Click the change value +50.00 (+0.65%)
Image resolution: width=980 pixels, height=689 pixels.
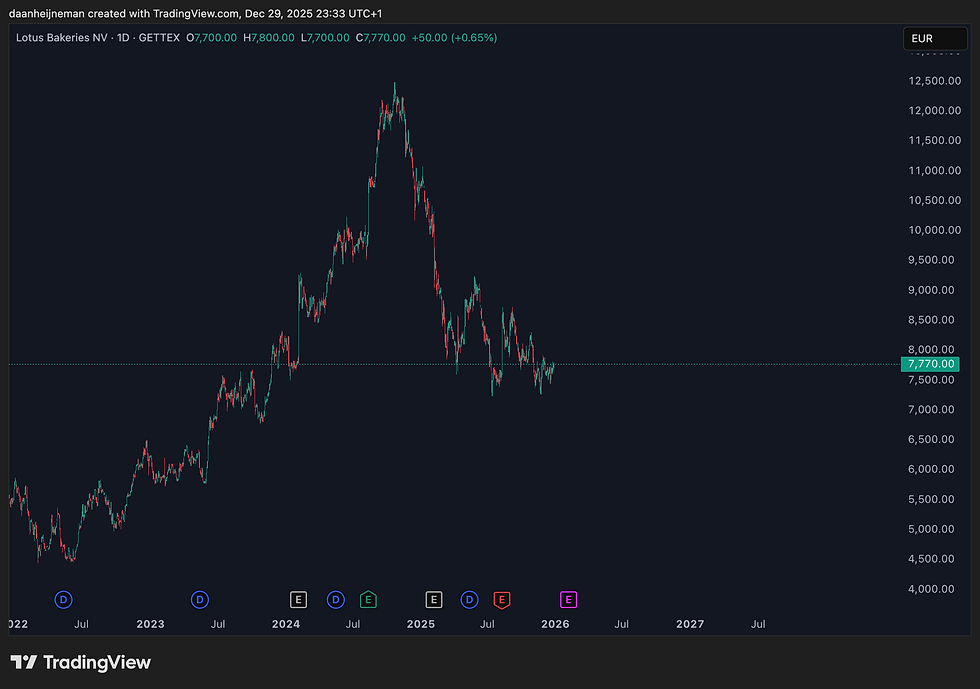click(x=454, y=38)
